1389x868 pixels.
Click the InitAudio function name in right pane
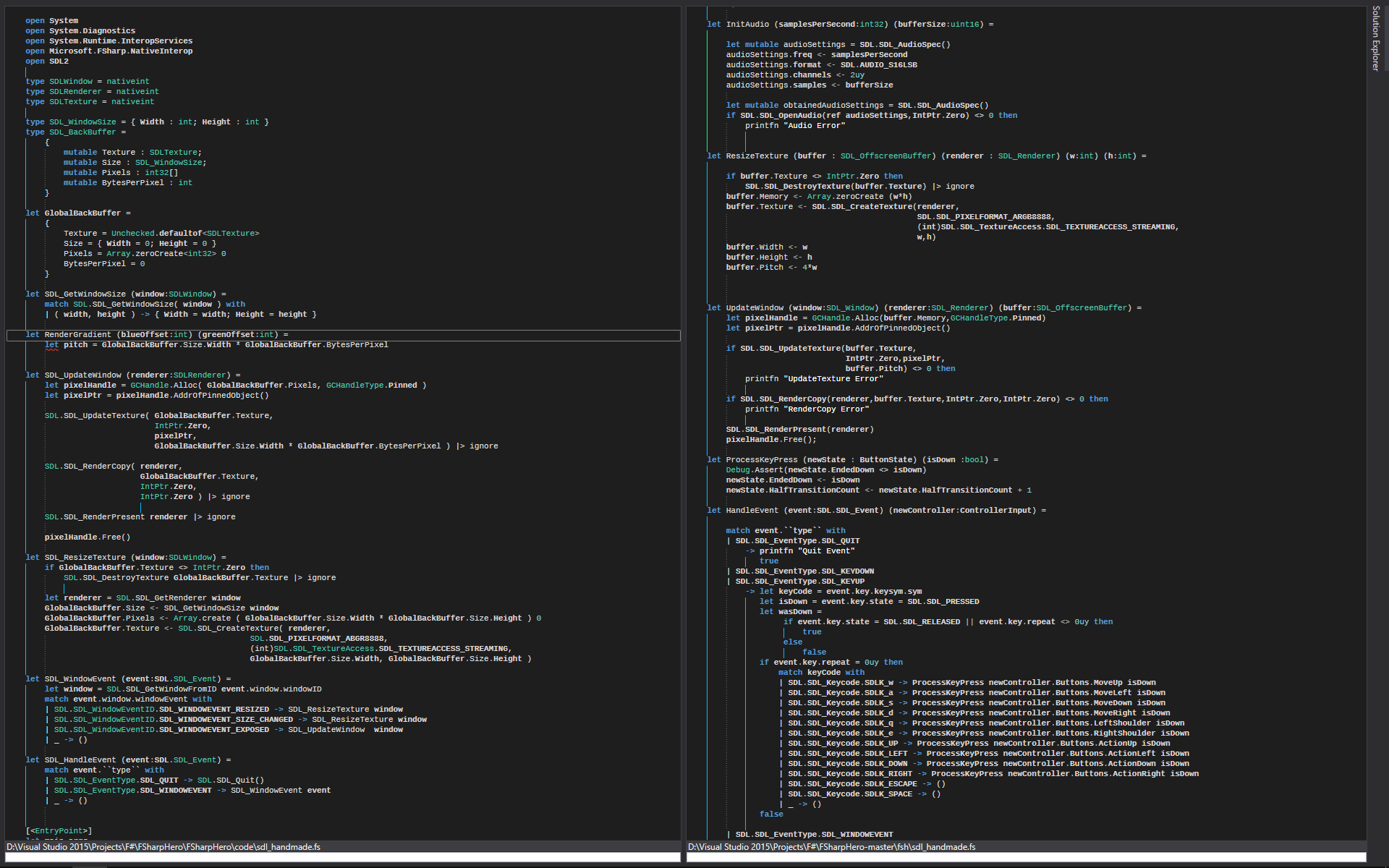(x=747, y=25)
